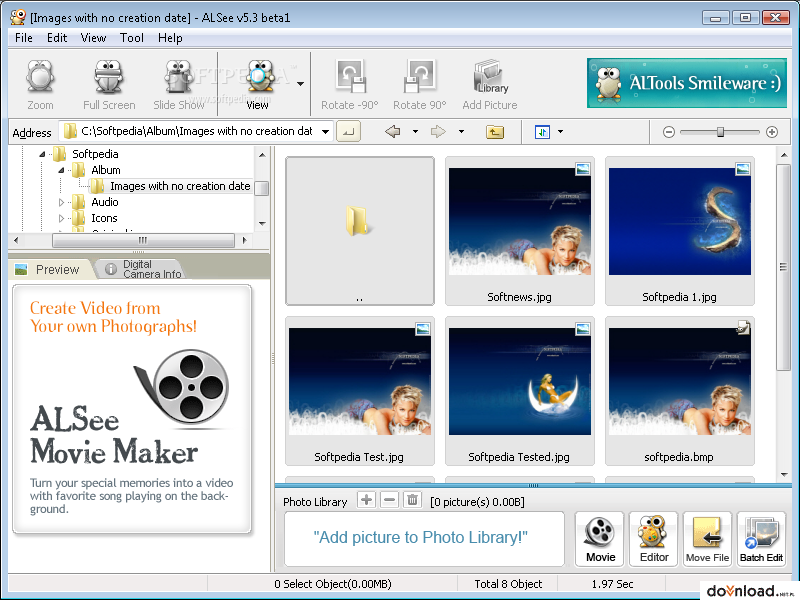The width and height of the screenshot is (800, 600).
Task: Open the File menu
Action: [x=23, y=38]
